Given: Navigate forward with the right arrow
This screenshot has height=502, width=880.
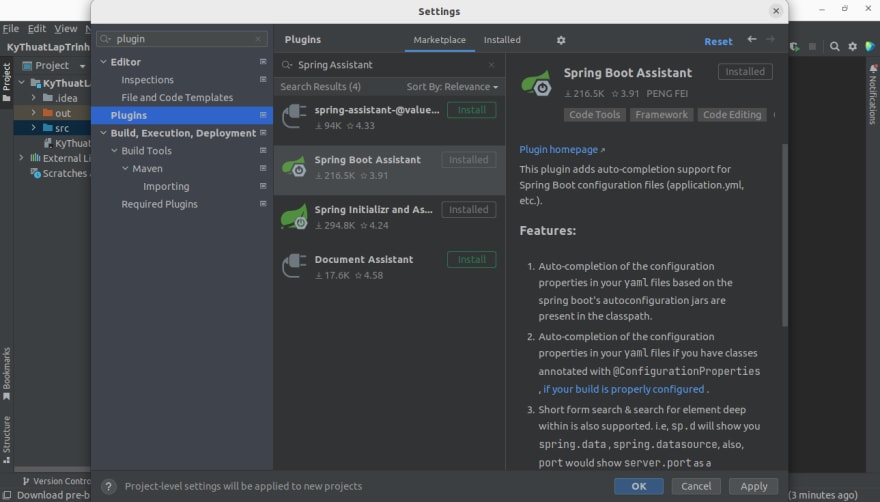Looking at the screenshot, I should (x=771, y=39).
